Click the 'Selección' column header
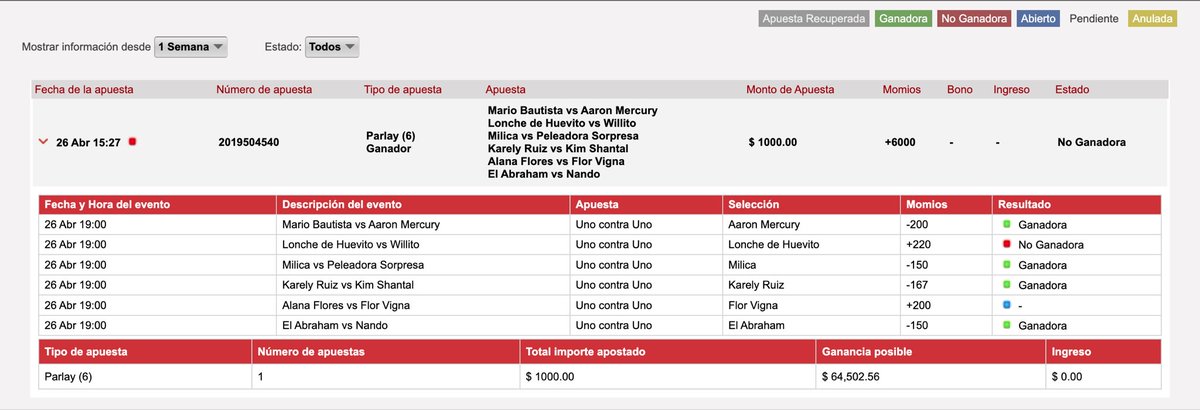The height and width of the screenshot is (410, 1200). 754,204
